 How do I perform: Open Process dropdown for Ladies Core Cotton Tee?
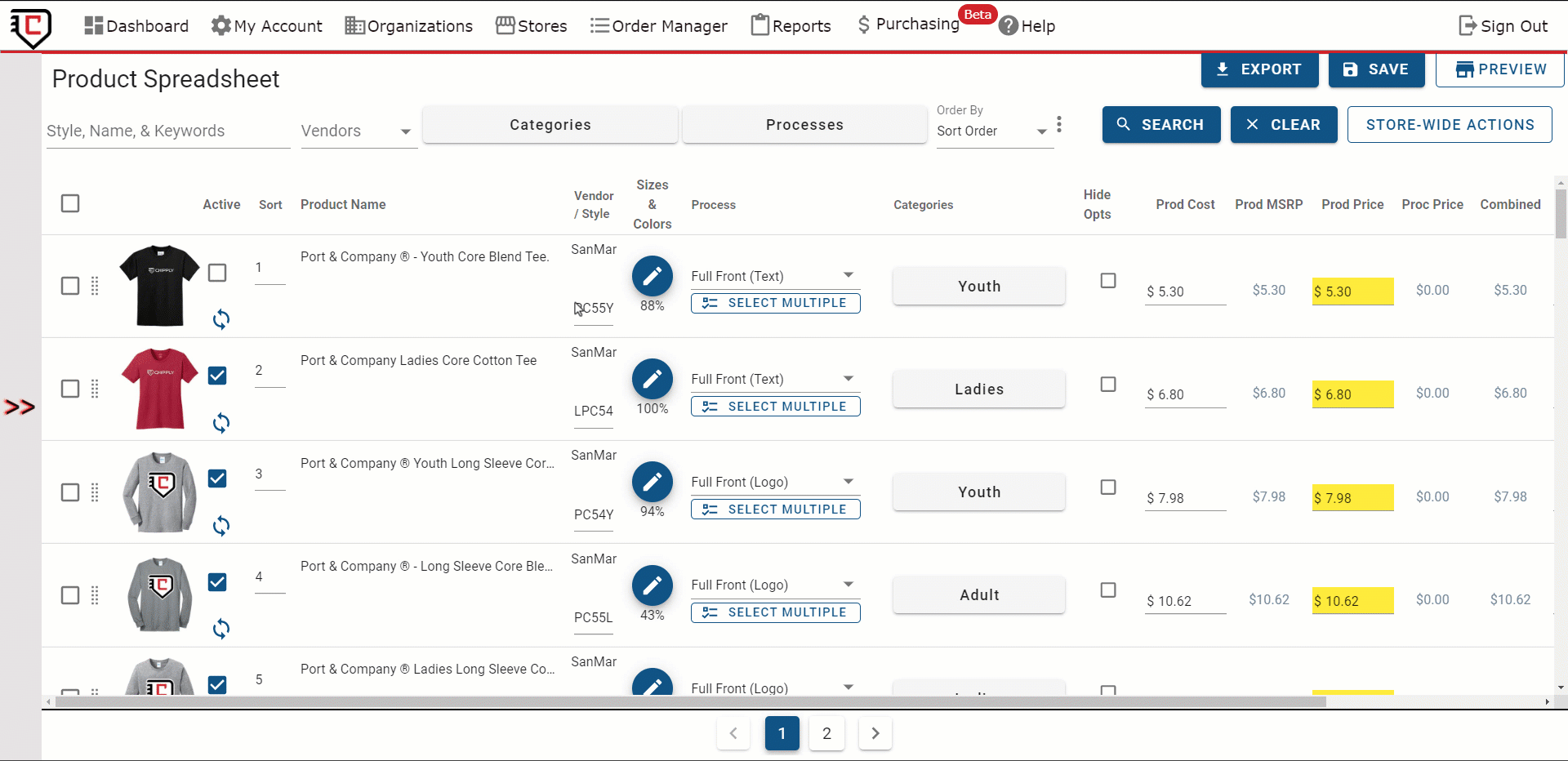tap(774, 379)
